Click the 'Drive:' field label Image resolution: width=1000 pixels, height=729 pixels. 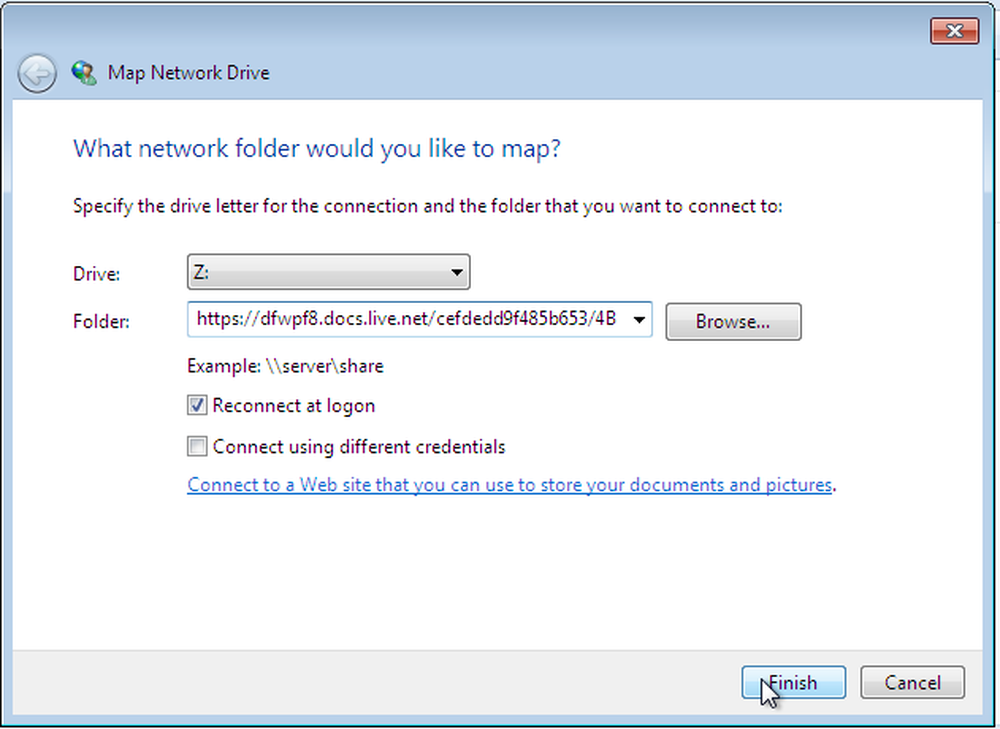pyautogui.click(x=96, y=274)
